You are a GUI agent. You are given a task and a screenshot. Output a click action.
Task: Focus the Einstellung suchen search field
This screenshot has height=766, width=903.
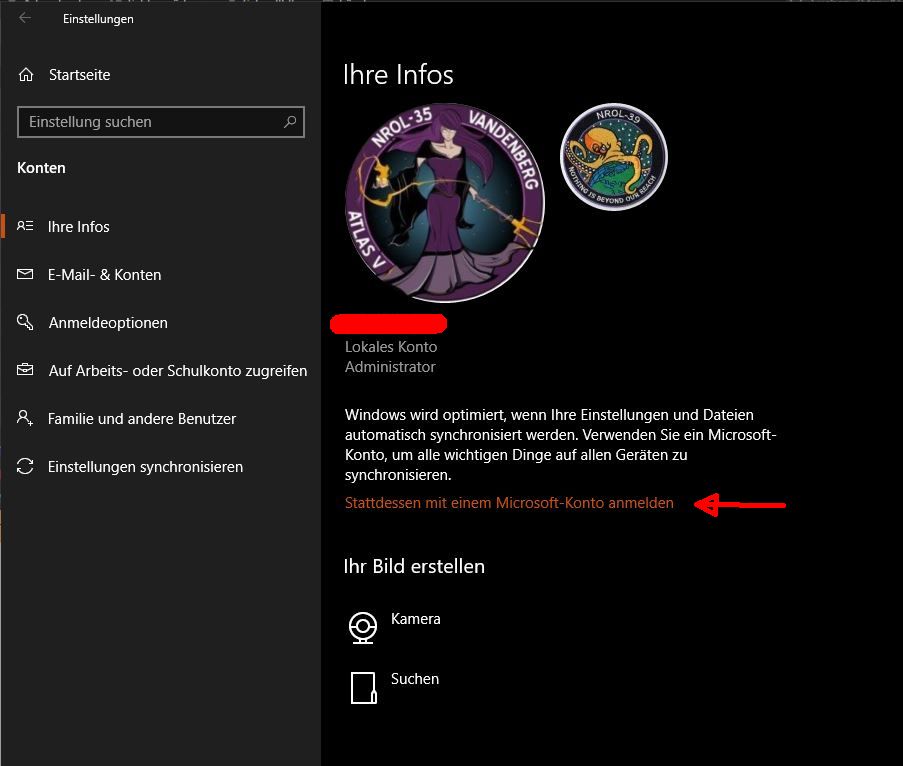coord(161,122)
